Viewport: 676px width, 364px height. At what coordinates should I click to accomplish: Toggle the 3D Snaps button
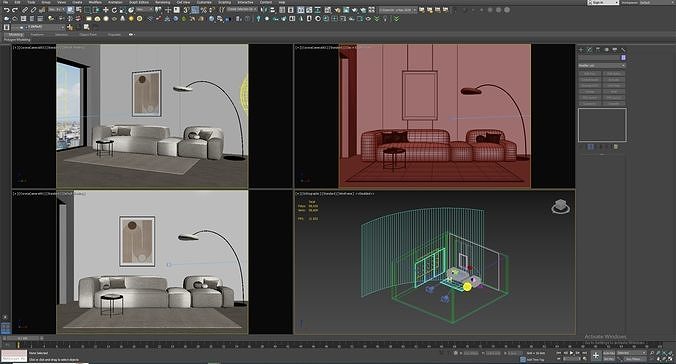[186, 9]
